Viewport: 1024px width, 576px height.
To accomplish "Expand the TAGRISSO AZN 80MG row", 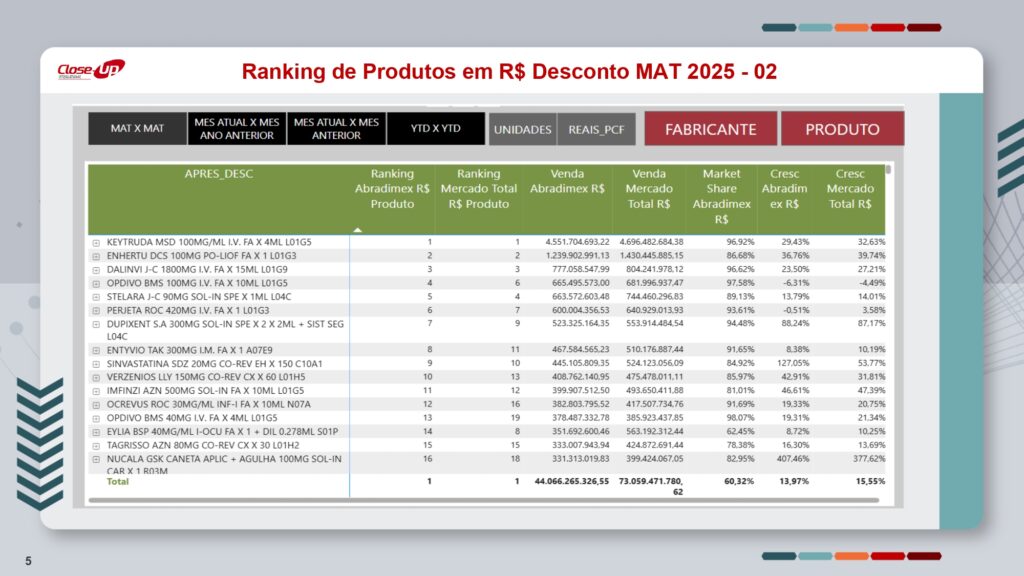I will pyautogui.click(x=96, y=445).
